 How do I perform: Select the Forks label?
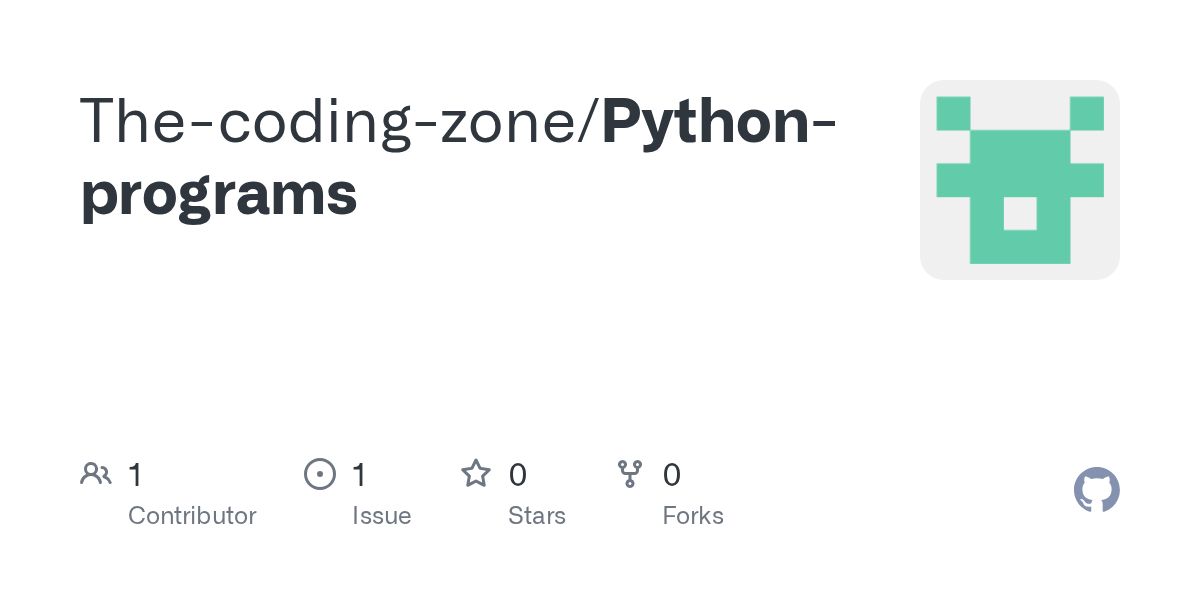[693, 516]
